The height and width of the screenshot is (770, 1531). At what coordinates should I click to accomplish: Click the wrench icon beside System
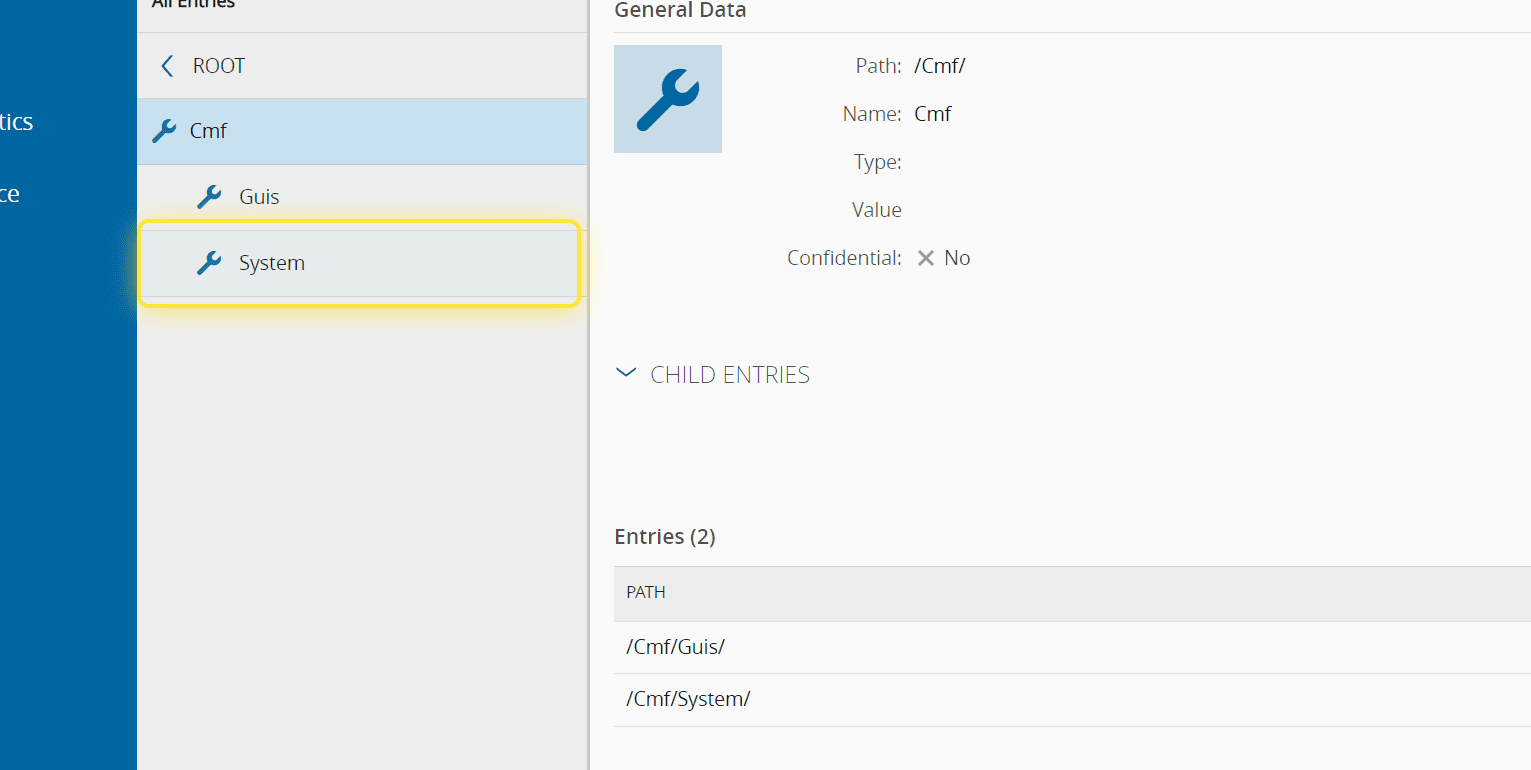pyautogui.click(x=209, y=263)
